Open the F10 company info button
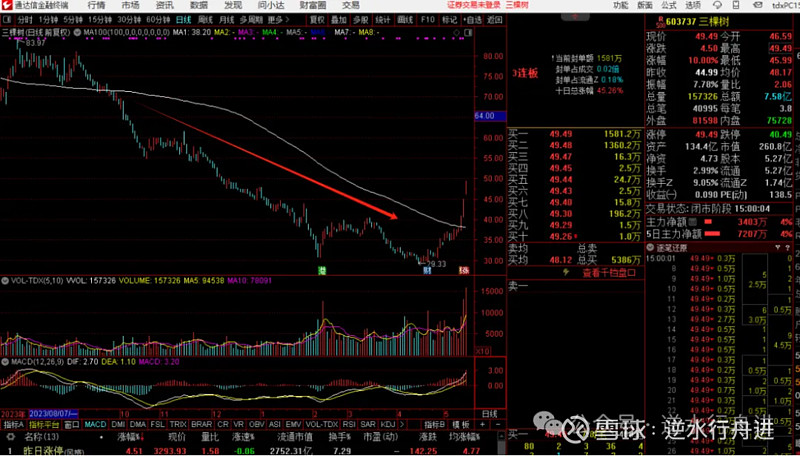800x456 pixels. (428, 20)
